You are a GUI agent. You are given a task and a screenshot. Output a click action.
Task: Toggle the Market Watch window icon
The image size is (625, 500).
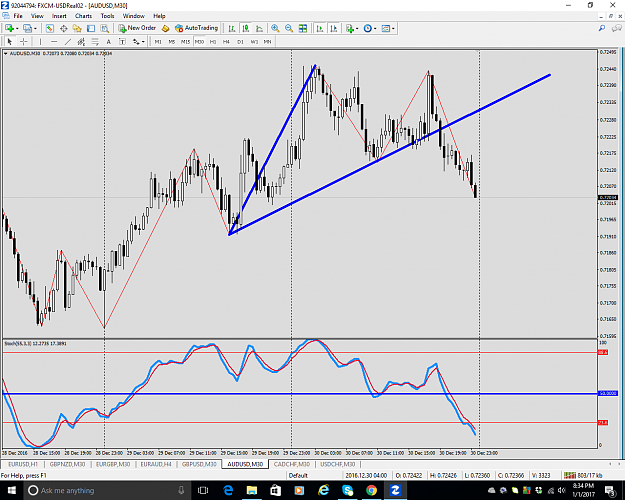(49, 28)
